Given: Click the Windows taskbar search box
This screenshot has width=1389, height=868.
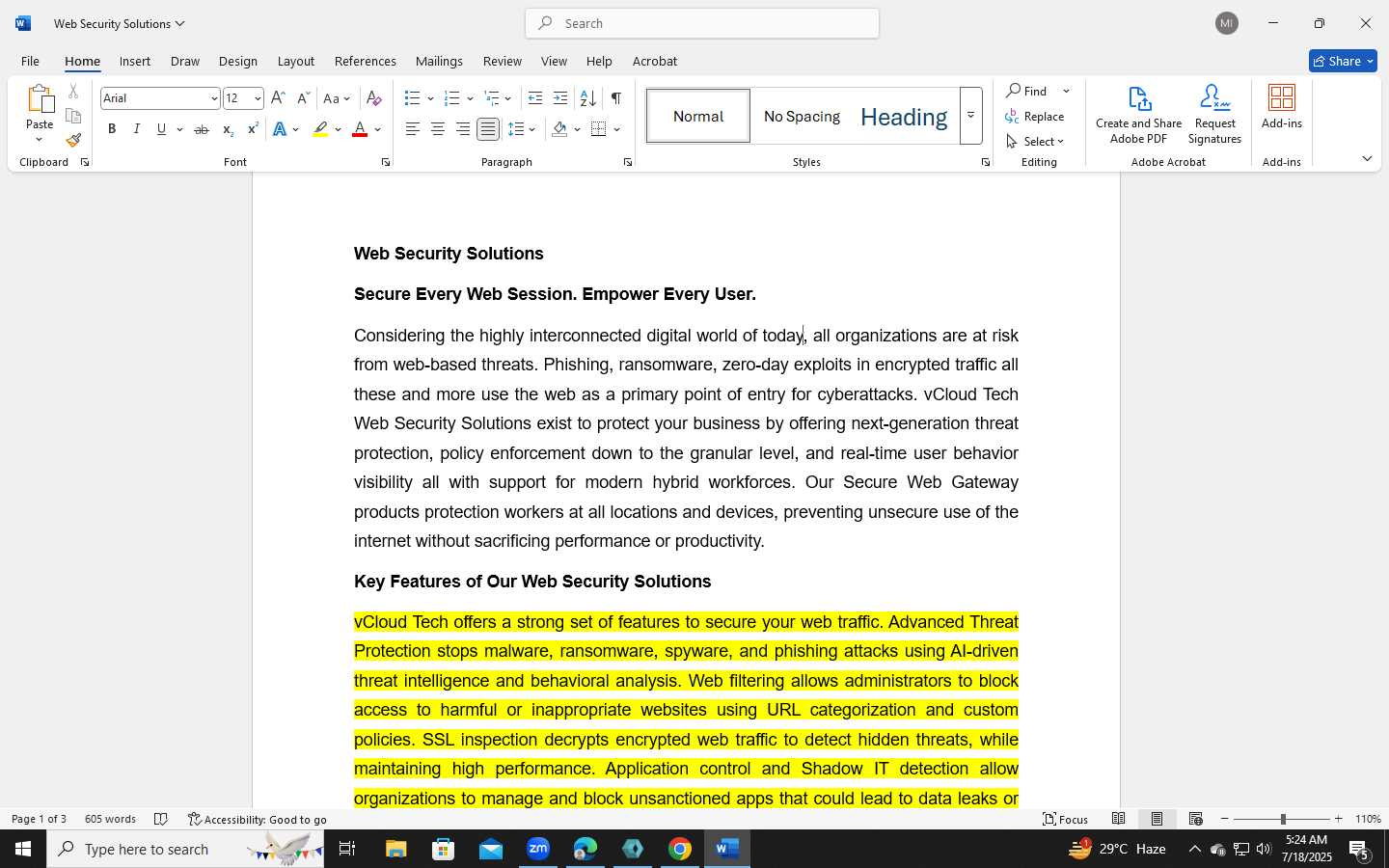Looking at the screenshot, I should tap(184, 849).
